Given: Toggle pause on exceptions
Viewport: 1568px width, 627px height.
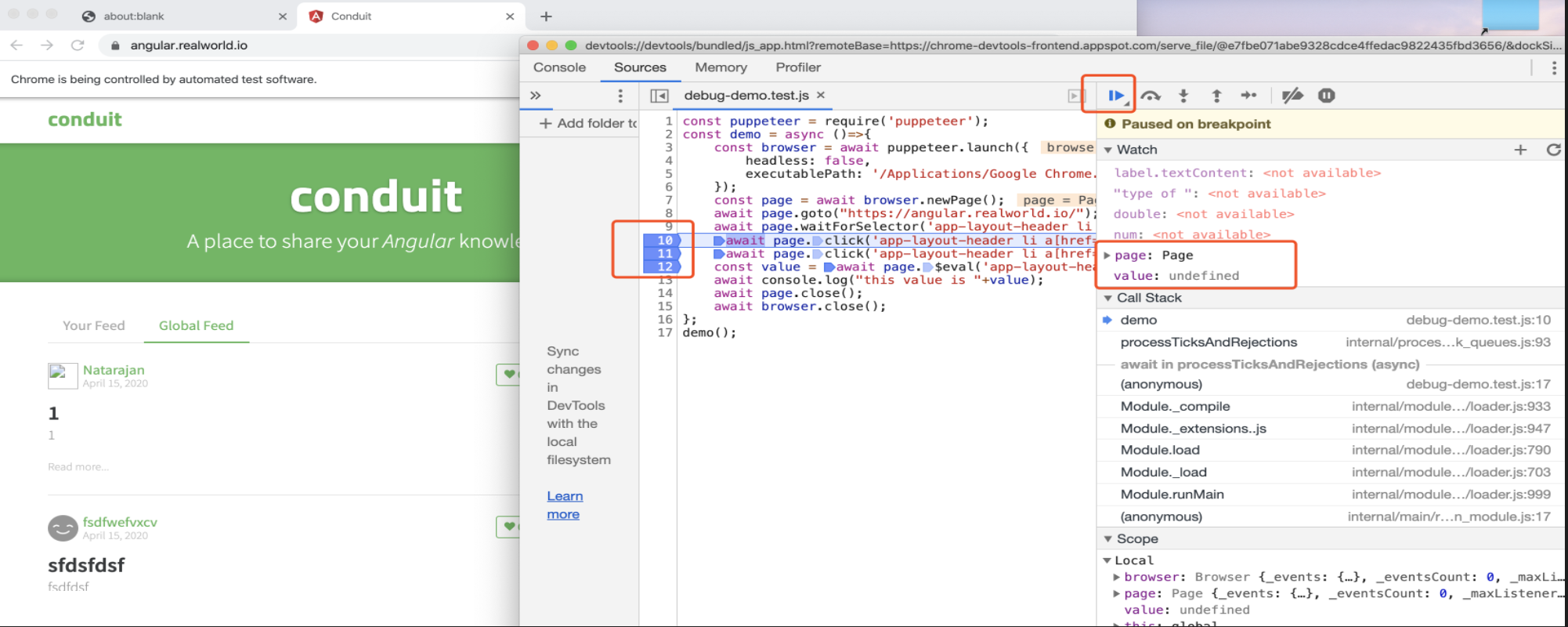Looking at the screenshot, I should point(1327,96).
